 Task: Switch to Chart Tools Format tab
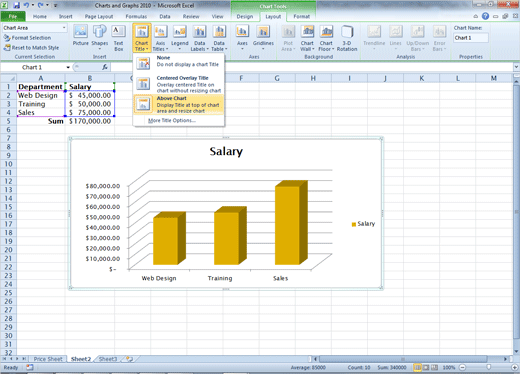[301, 16]
